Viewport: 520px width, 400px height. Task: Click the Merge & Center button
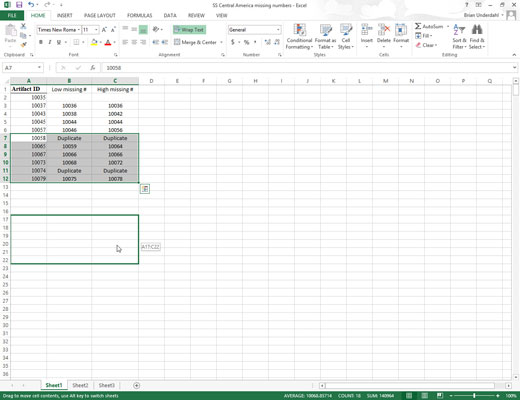point(195,42)
